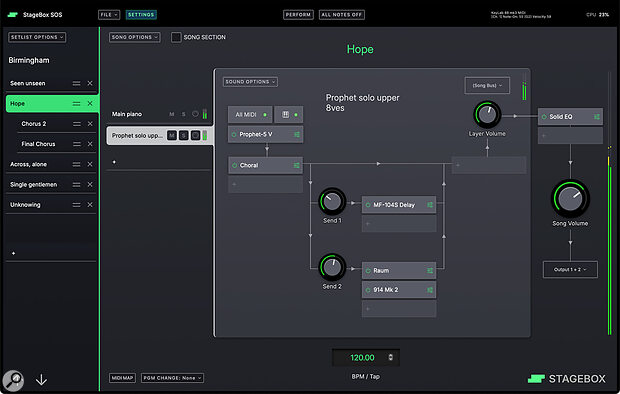Delete Final Chorus section with X icon
This screenshot has height=394, width=620.
(x=90, y=144)
